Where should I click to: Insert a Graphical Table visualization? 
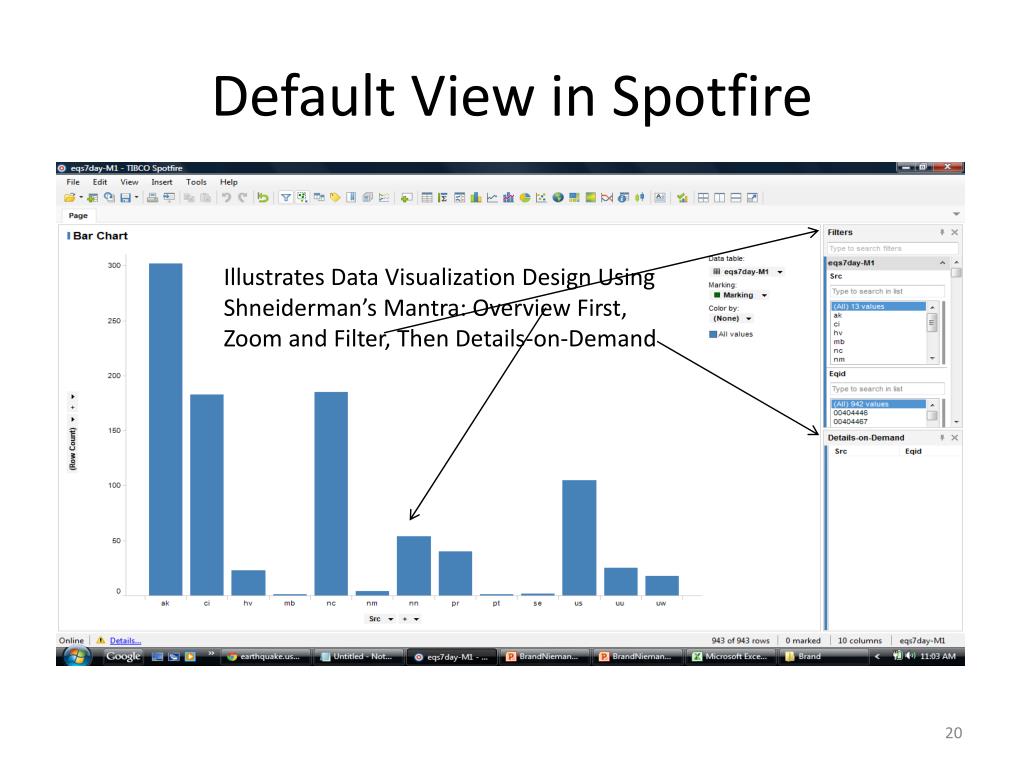point(460,197)
